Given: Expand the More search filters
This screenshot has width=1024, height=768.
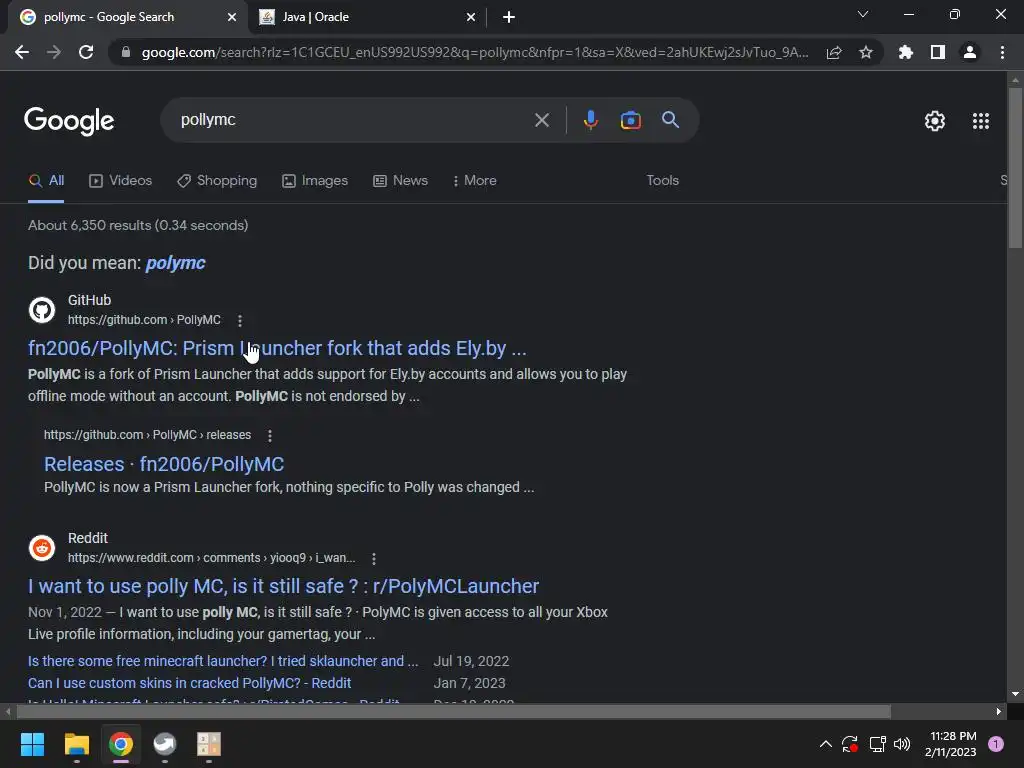Looking at the screenshot, I should (474, 180).
